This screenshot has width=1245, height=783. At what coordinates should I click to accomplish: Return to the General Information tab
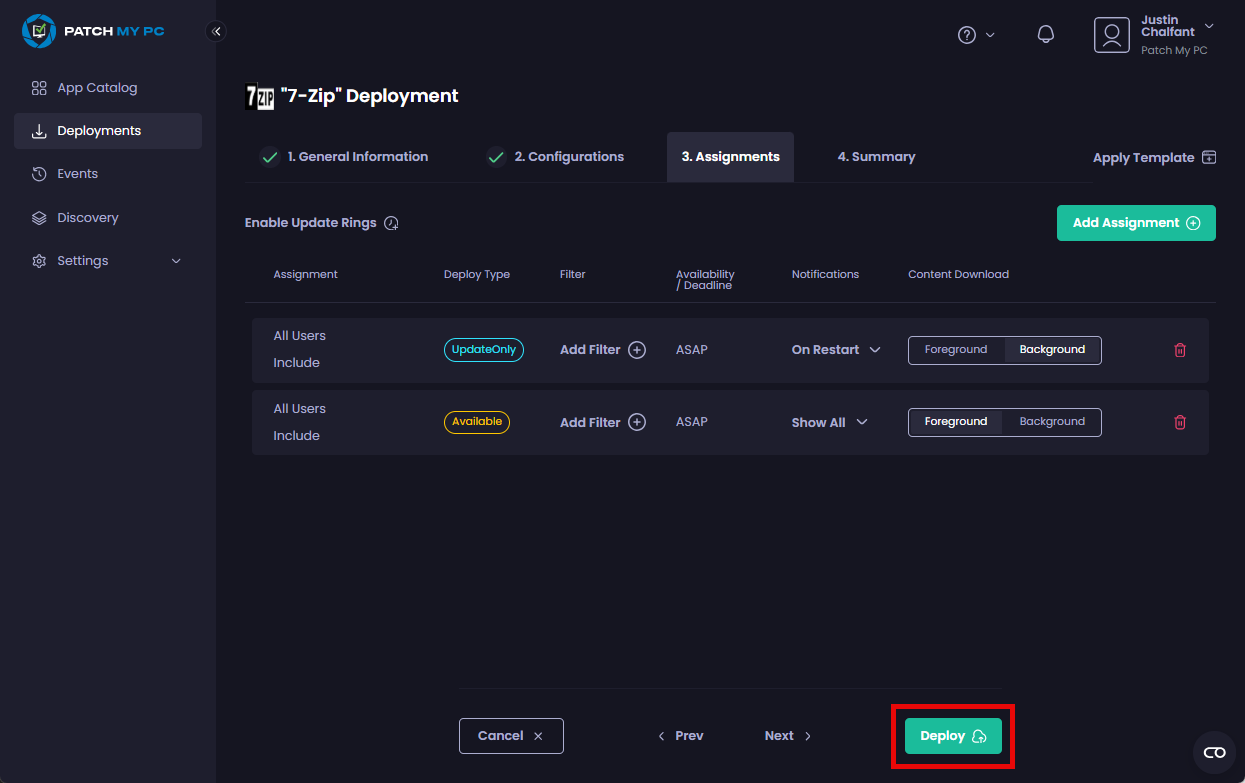point(357,157)
